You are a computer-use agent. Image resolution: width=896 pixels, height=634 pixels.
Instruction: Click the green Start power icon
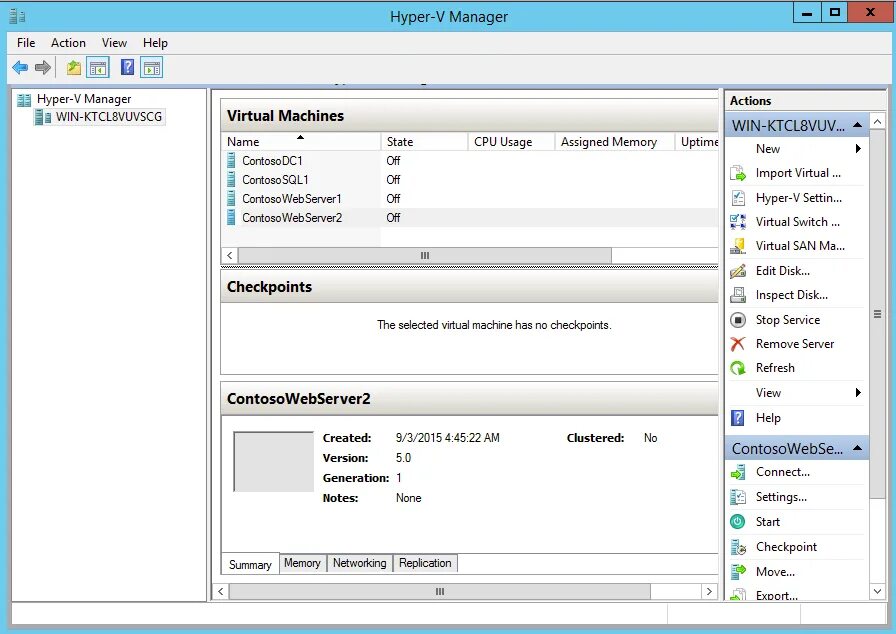click(738, 521)
